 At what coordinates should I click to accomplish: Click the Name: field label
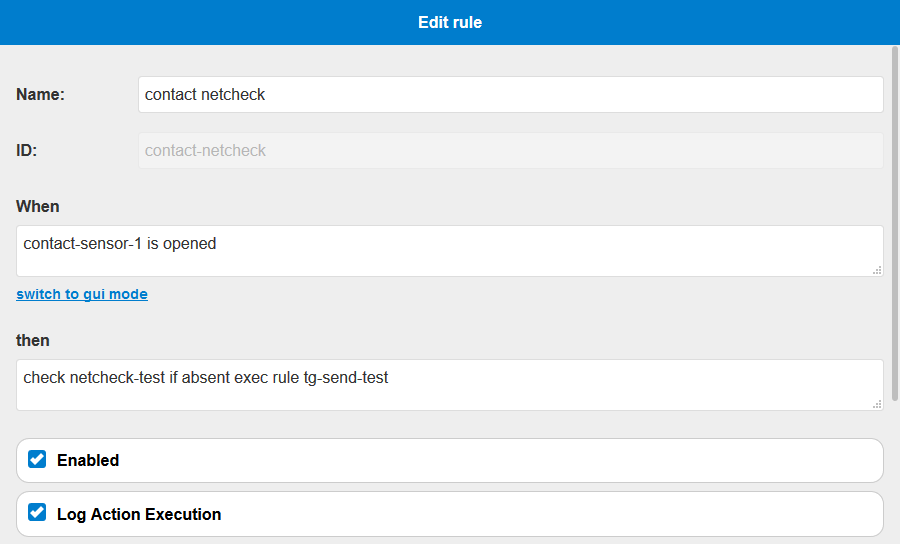40,94
